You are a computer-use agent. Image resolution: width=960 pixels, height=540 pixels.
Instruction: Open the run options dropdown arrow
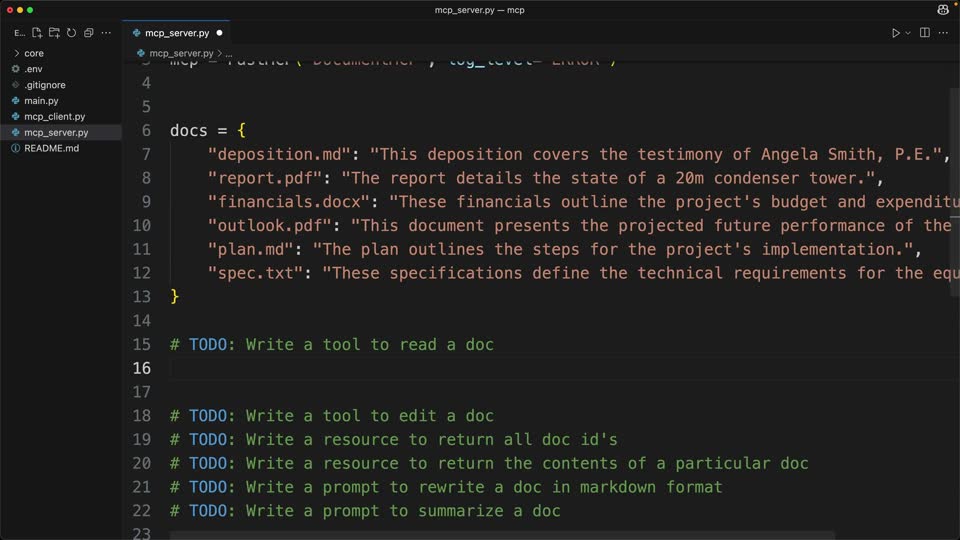[908, 32]
